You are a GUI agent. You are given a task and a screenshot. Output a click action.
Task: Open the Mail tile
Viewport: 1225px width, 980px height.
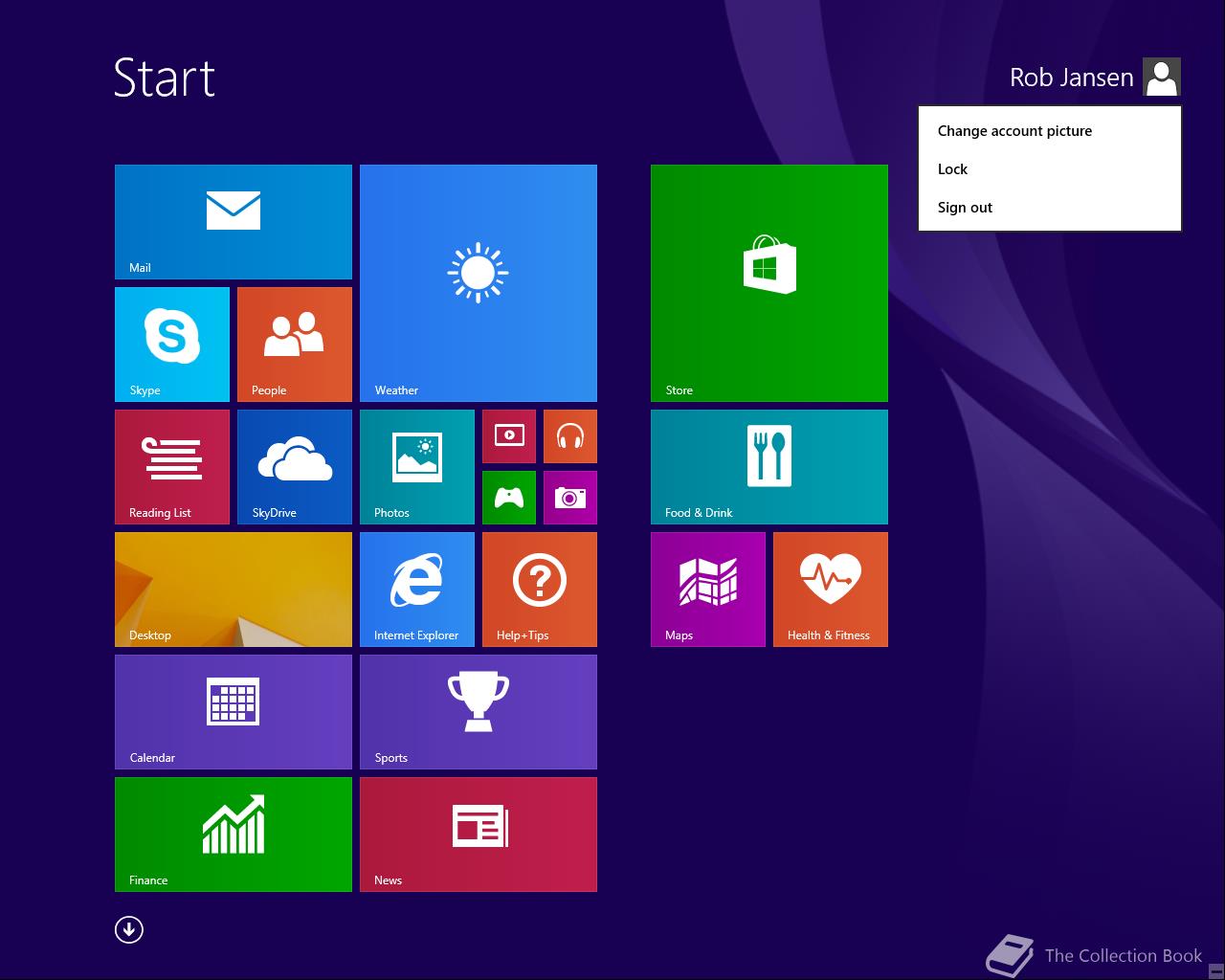(234, 222)
